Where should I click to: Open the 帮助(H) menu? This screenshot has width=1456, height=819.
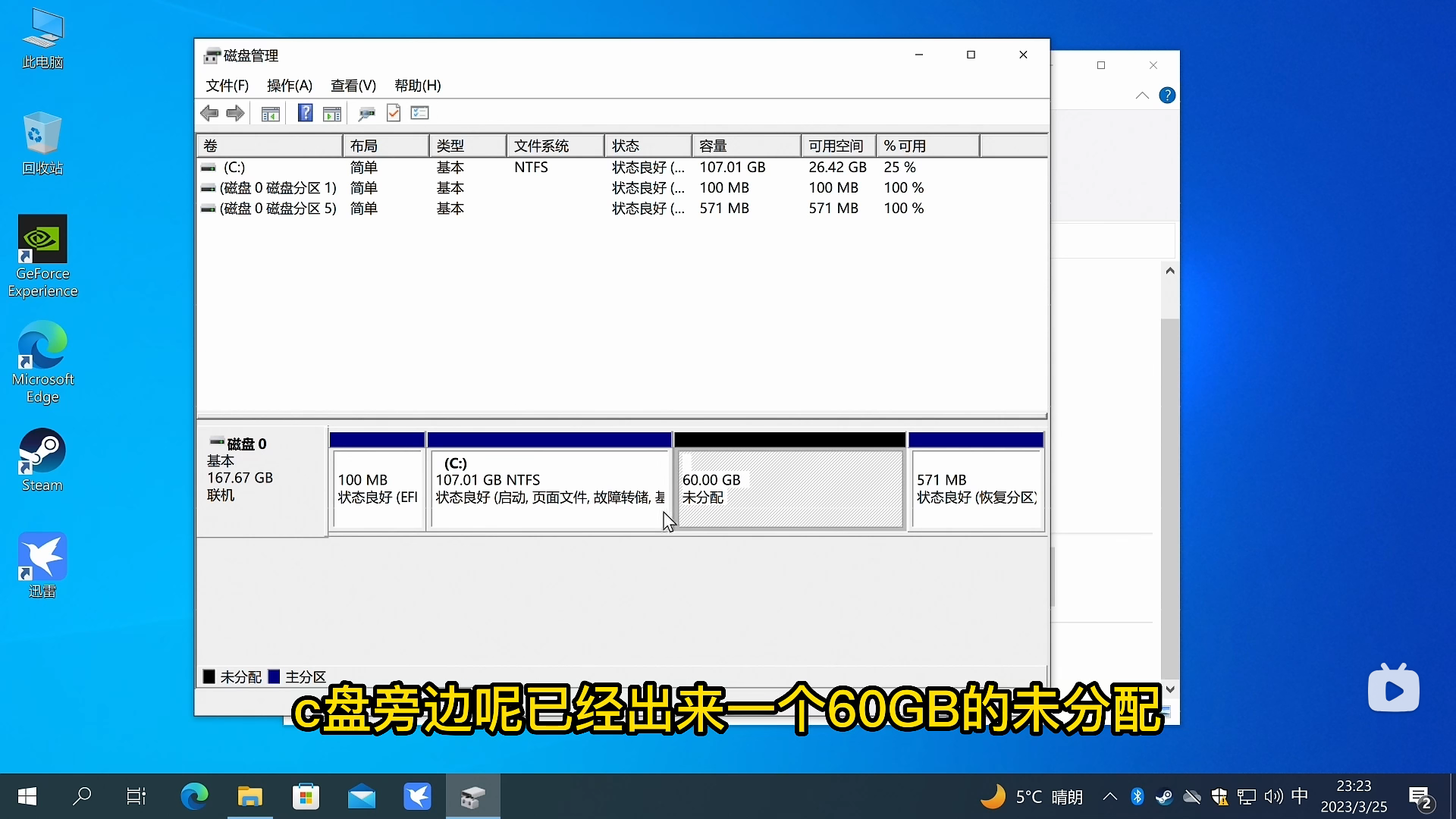click(417, 86)
